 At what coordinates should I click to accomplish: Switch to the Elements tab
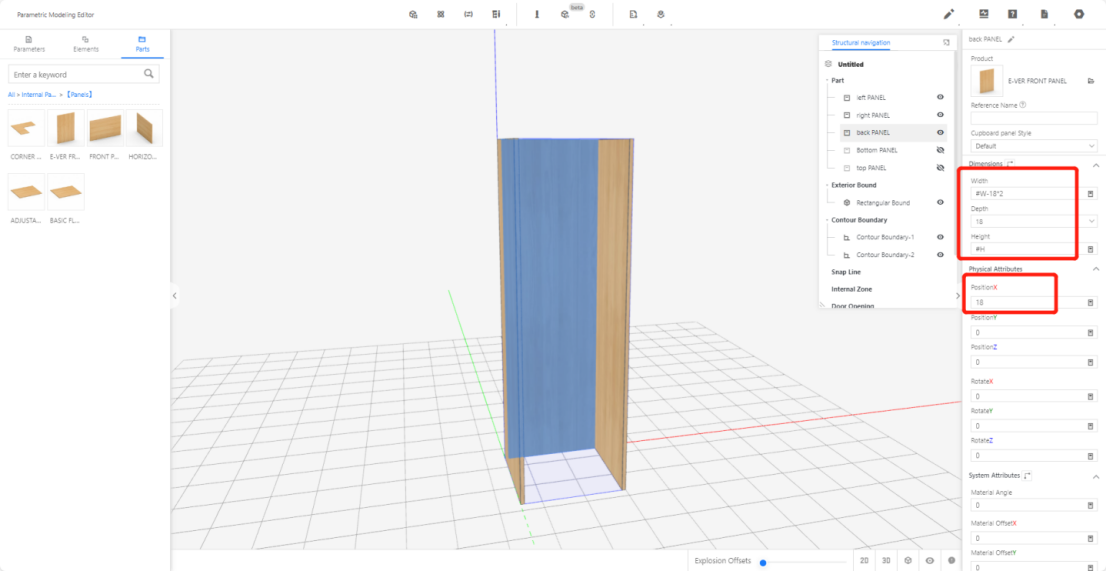tap(86, 43)
